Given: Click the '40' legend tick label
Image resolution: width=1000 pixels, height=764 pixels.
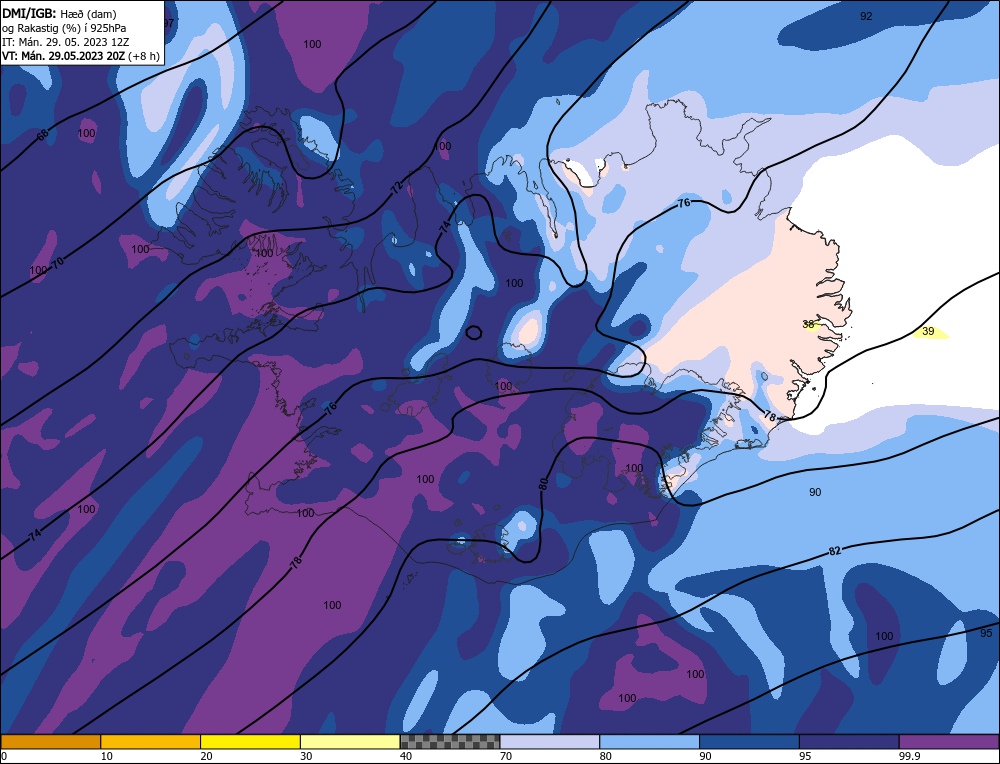Looking at the screenshot, I should pyautogui.click(x=406, y=756).
